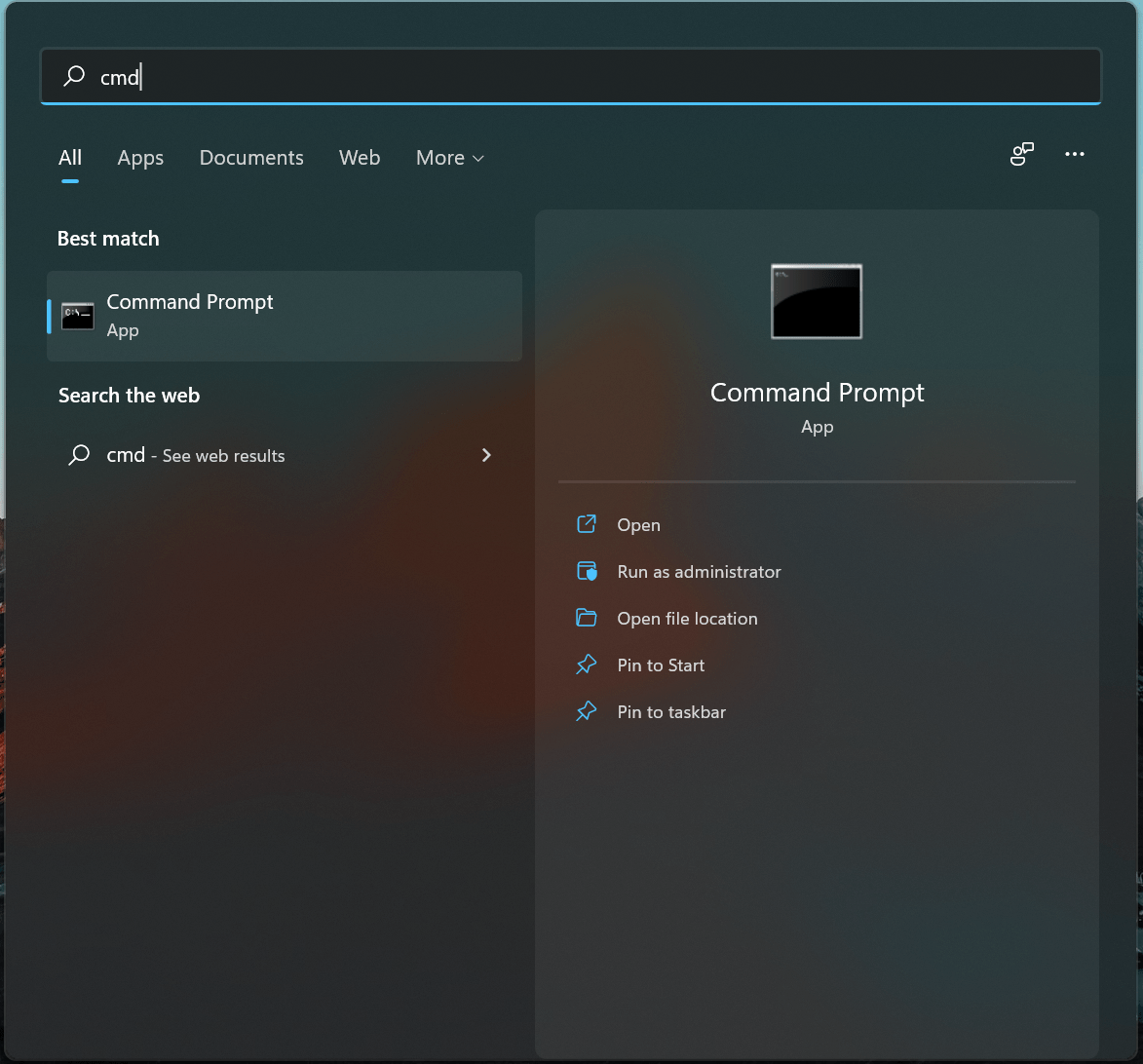Screen dimensions: 1143x1064
Task: Click Run as administrator
Action: point(699,571)
